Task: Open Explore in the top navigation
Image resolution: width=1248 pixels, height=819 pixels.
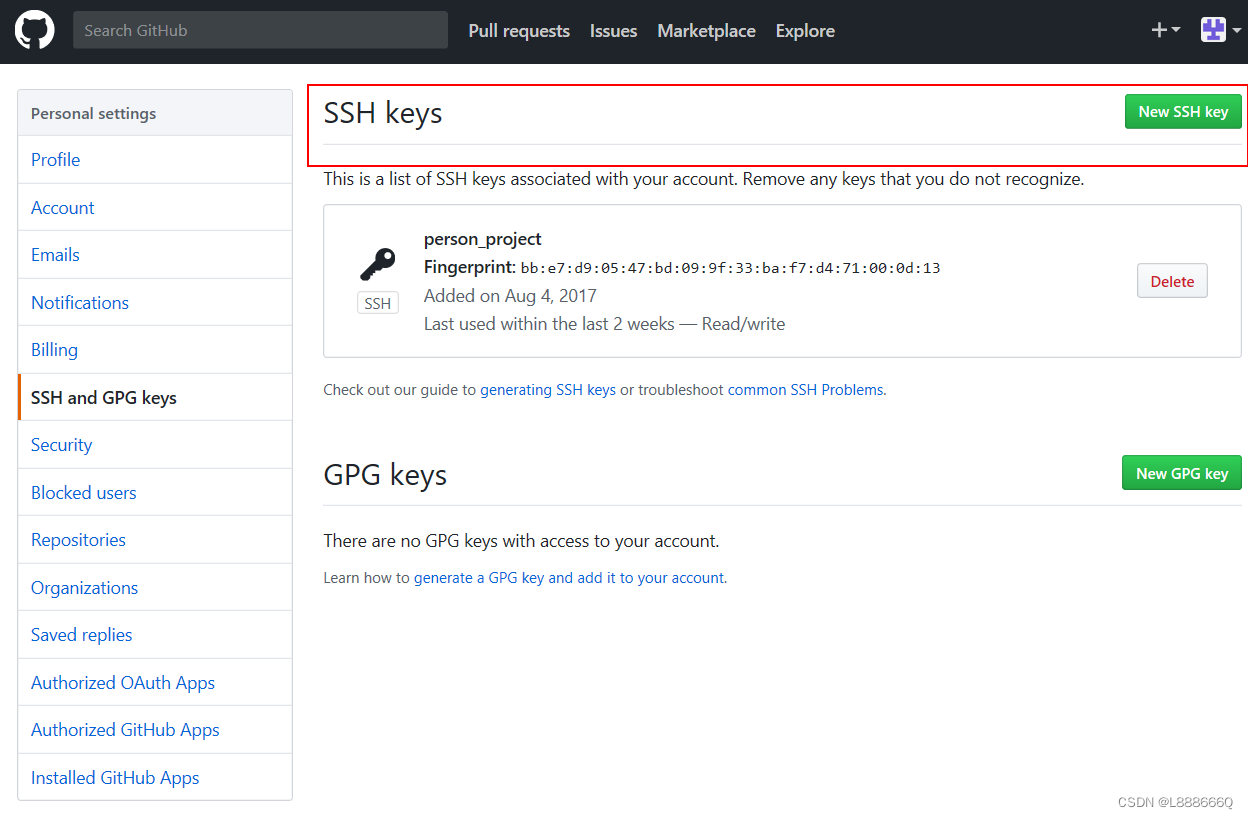Action: tap(805, 31)
